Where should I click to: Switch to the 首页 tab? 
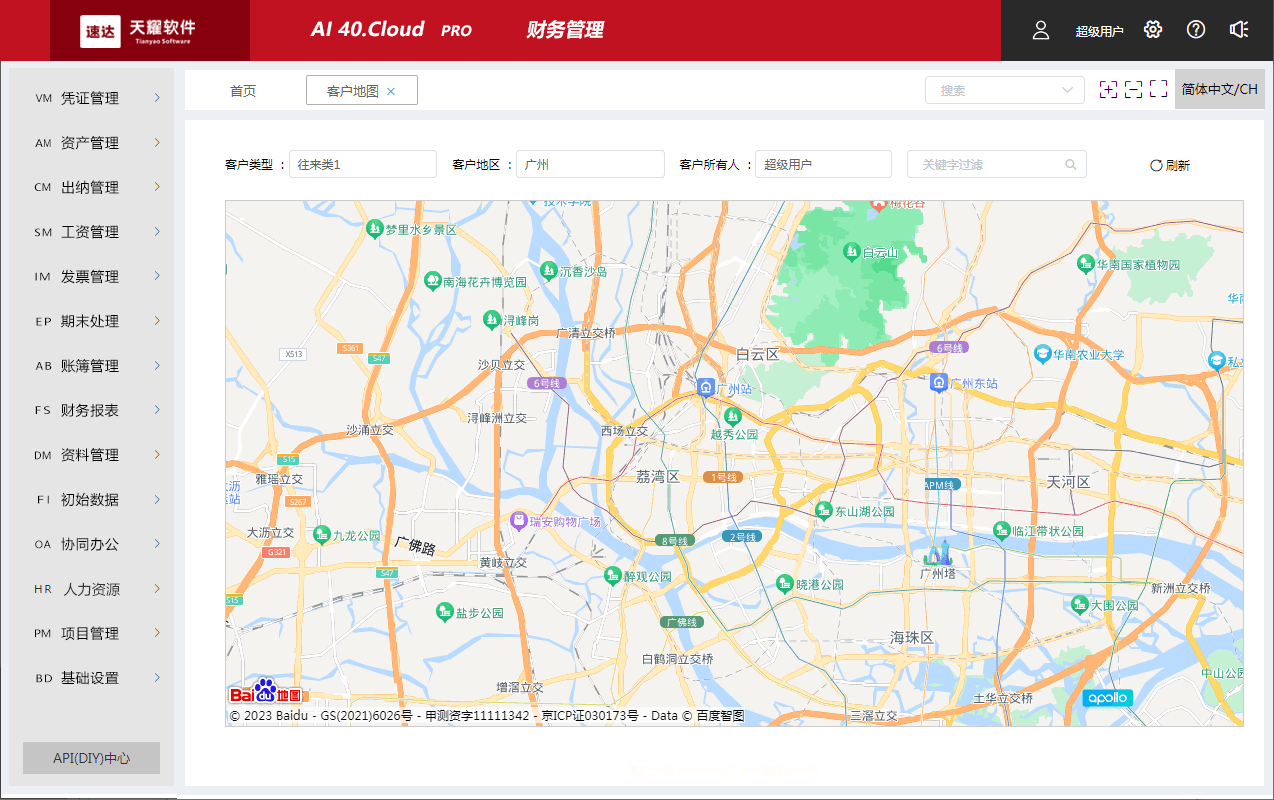pyautogui.click(x=244, y=89)
